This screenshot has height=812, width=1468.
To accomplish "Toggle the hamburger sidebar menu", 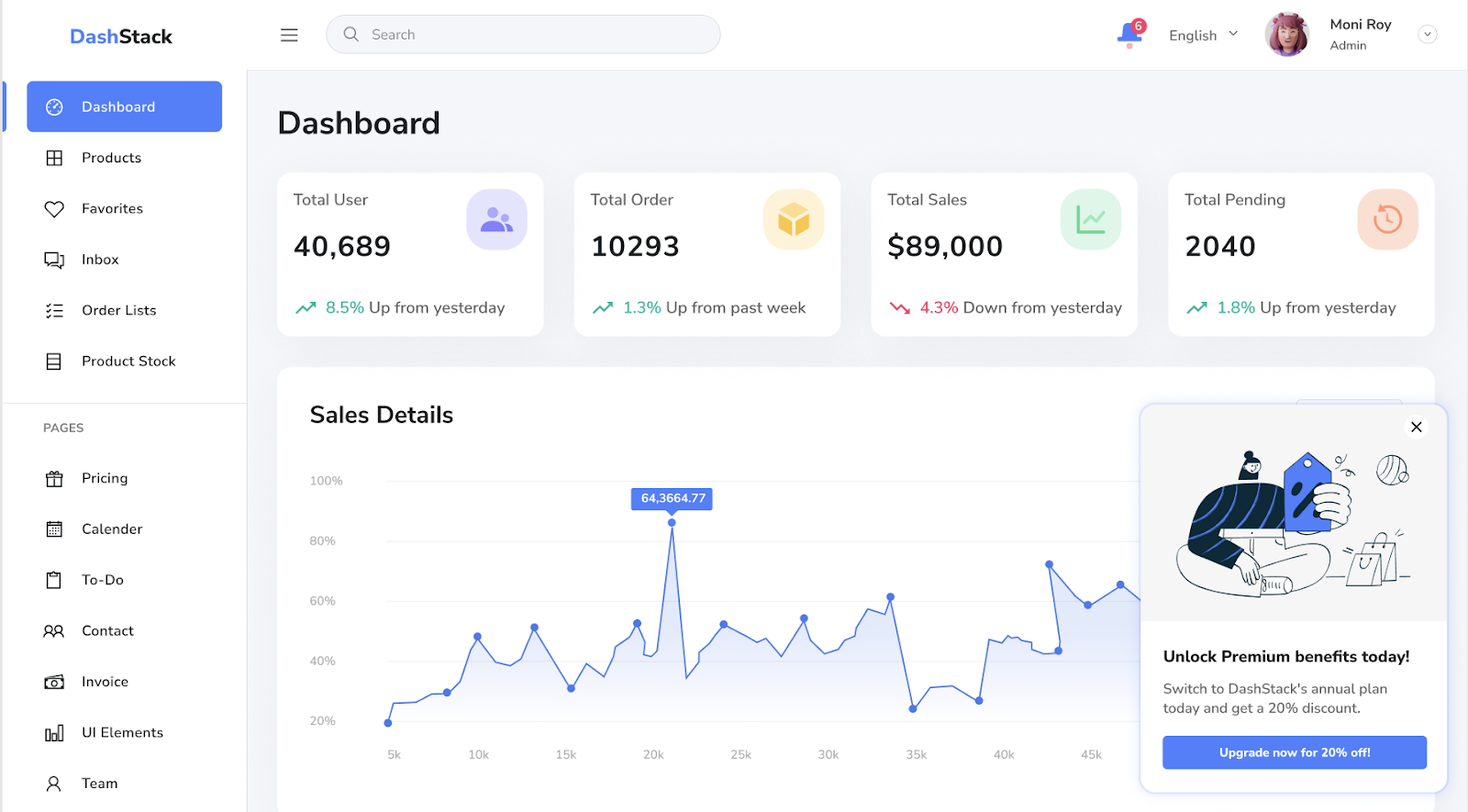I will coord(289,35).
